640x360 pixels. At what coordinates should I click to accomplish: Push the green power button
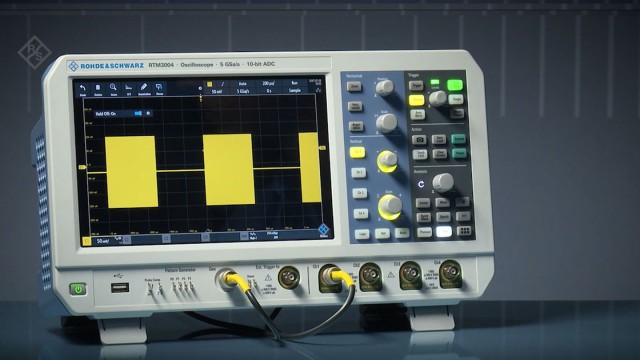point(78,289)
